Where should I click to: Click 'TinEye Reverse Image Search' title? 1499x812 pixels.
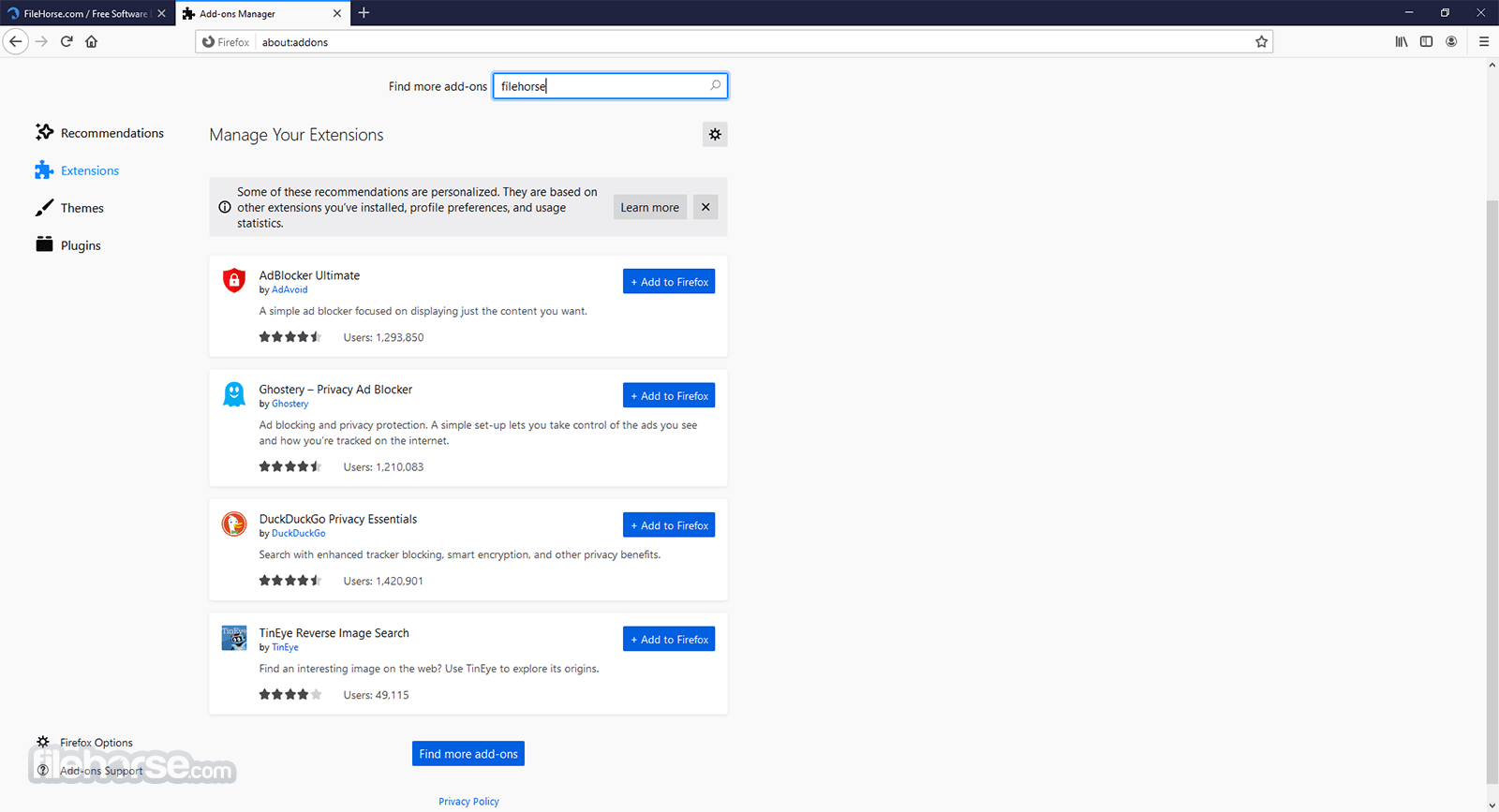point(334,633)
